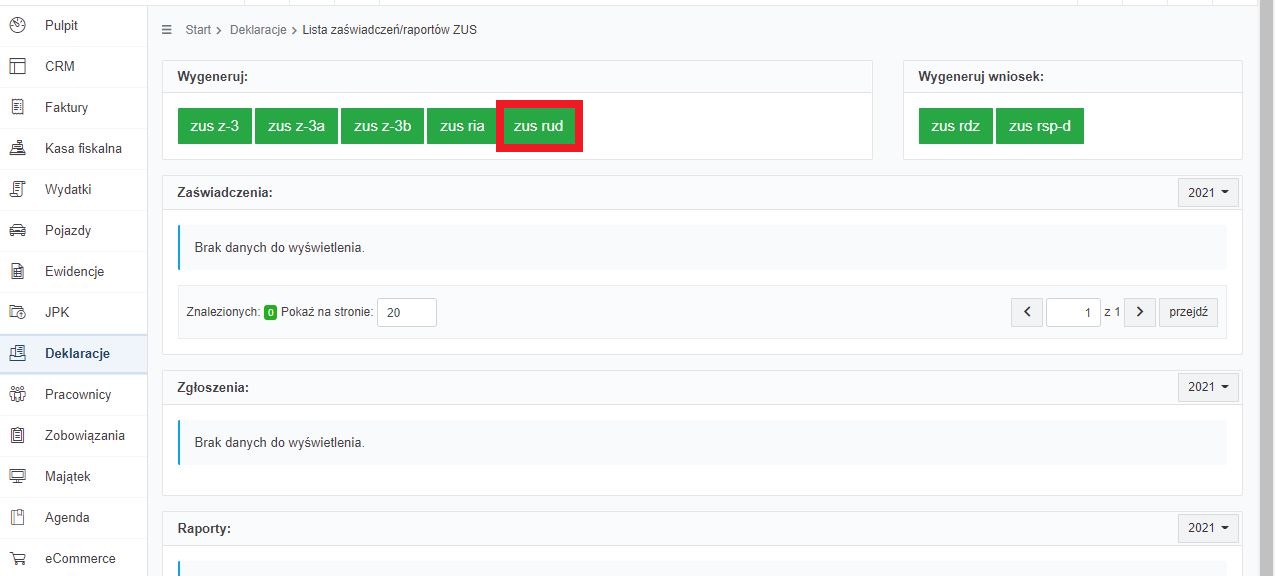Click the 'Lista zaświadczeń/raportów ZUS' breadcrumb text
1275x576 pixels.
(390, 30)
